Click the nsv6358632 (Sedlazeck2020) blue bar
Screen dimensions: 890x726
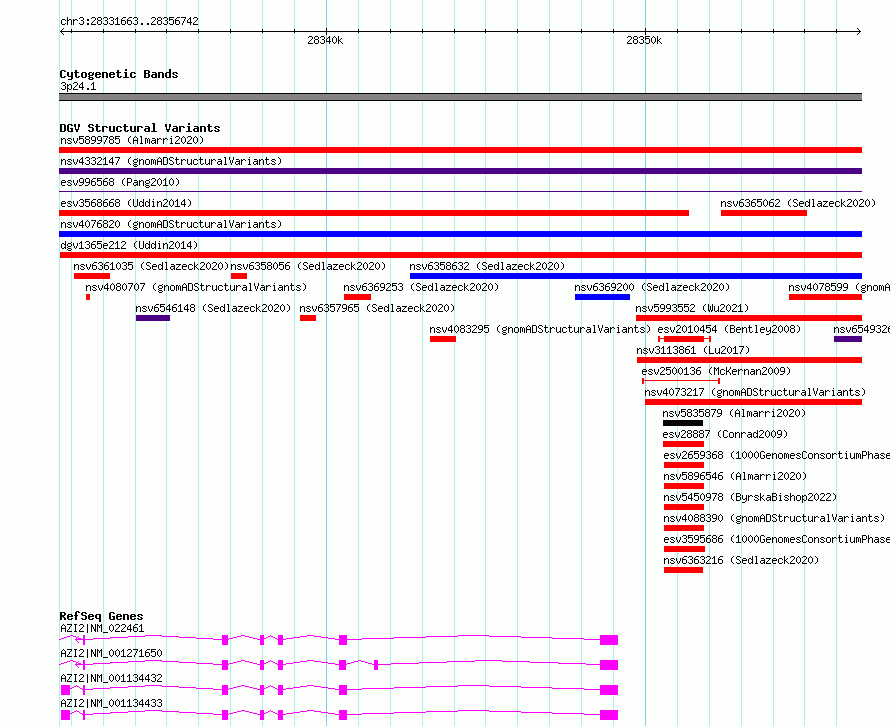[x=636, y=276]
